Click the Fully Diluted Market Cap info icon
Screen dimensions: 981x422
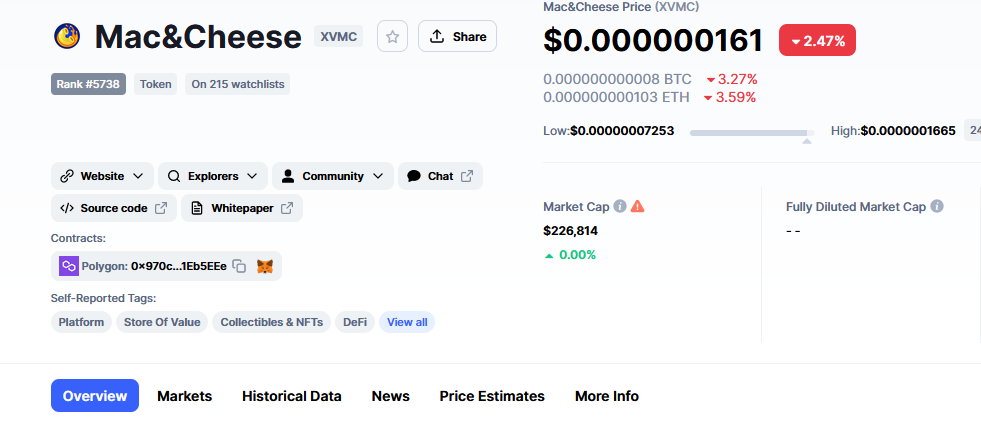[x=937, y=206]
